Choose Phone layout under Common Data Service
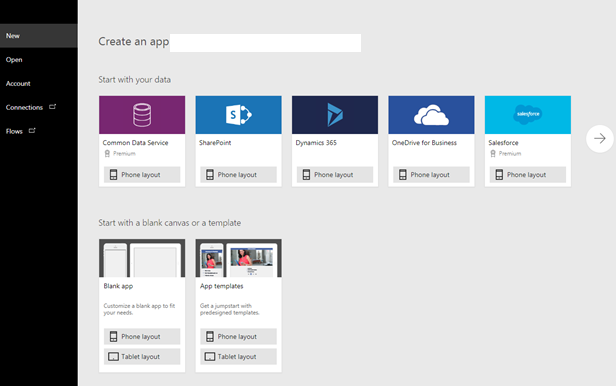The image size is (616, 386). (x=142, y=175)
